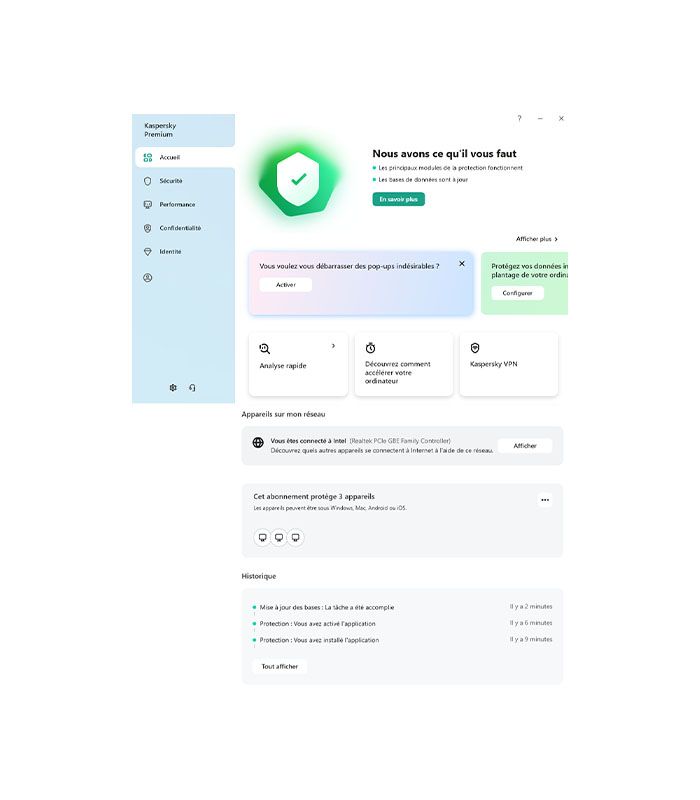This screenshot has width=700, height=800.
Task: Click the Sécurité shield icon
Action: tap(147, 181)
